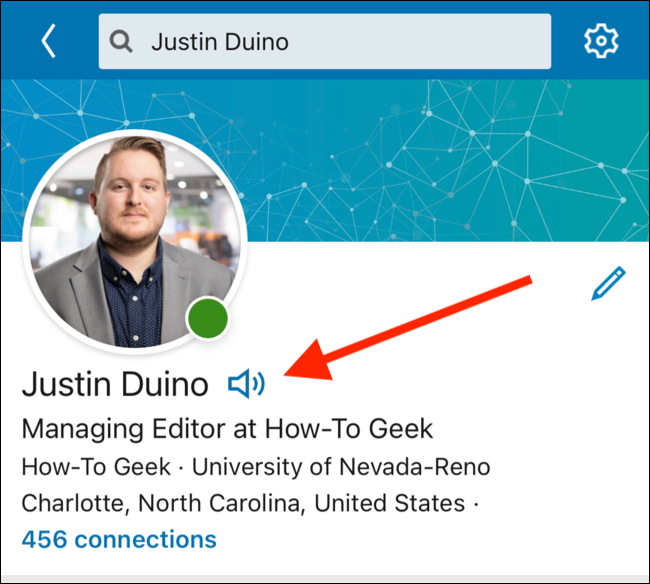Tap How-To Geek company text

(x=96, y=467)
